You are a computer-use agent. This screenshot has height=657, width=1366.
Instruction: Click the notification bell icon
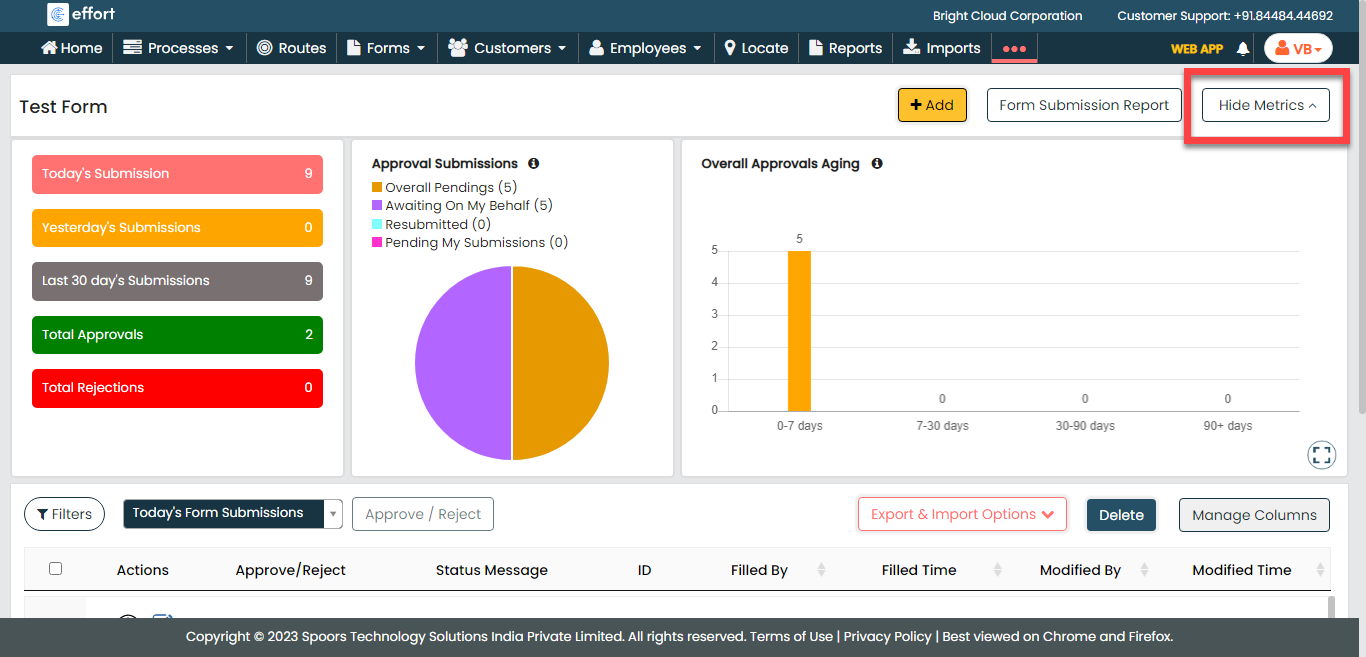1243,48
